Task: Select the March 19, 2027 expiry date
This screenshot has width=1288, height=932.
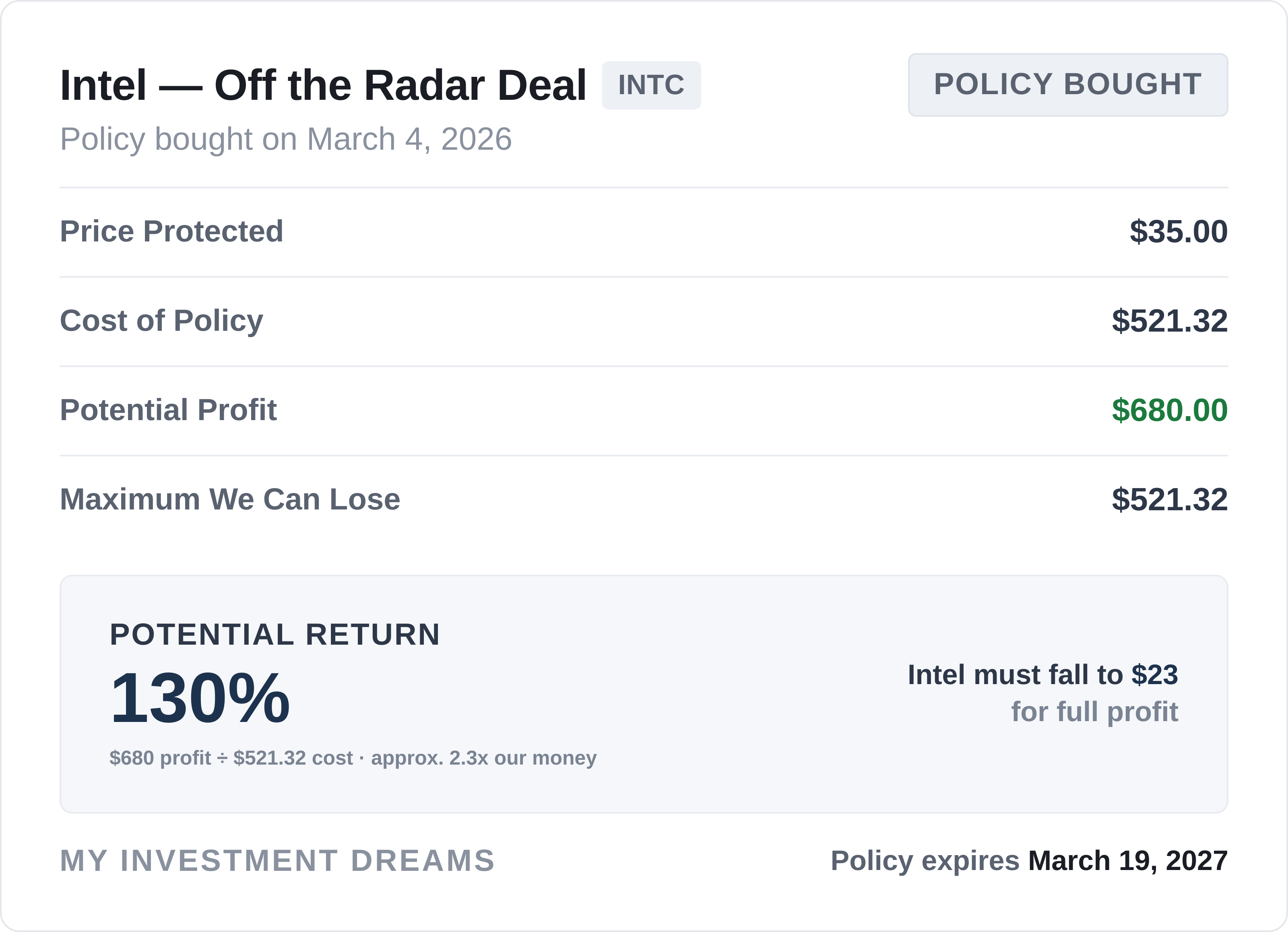Action: click(1128, 860)
